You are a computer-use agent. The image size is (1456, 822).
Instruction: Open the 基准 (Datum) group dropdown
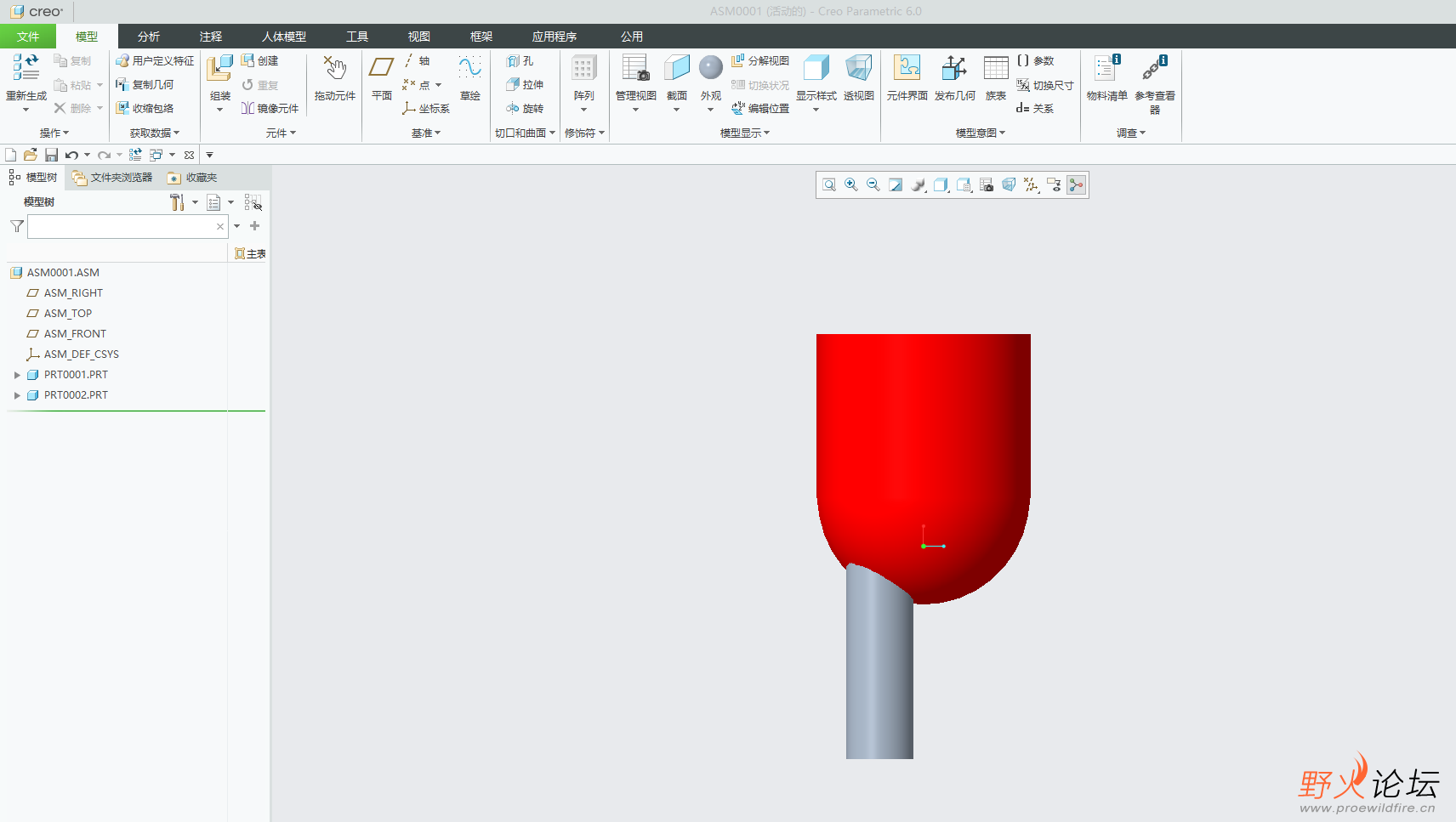pyautogui.click(x=425, y=133)
